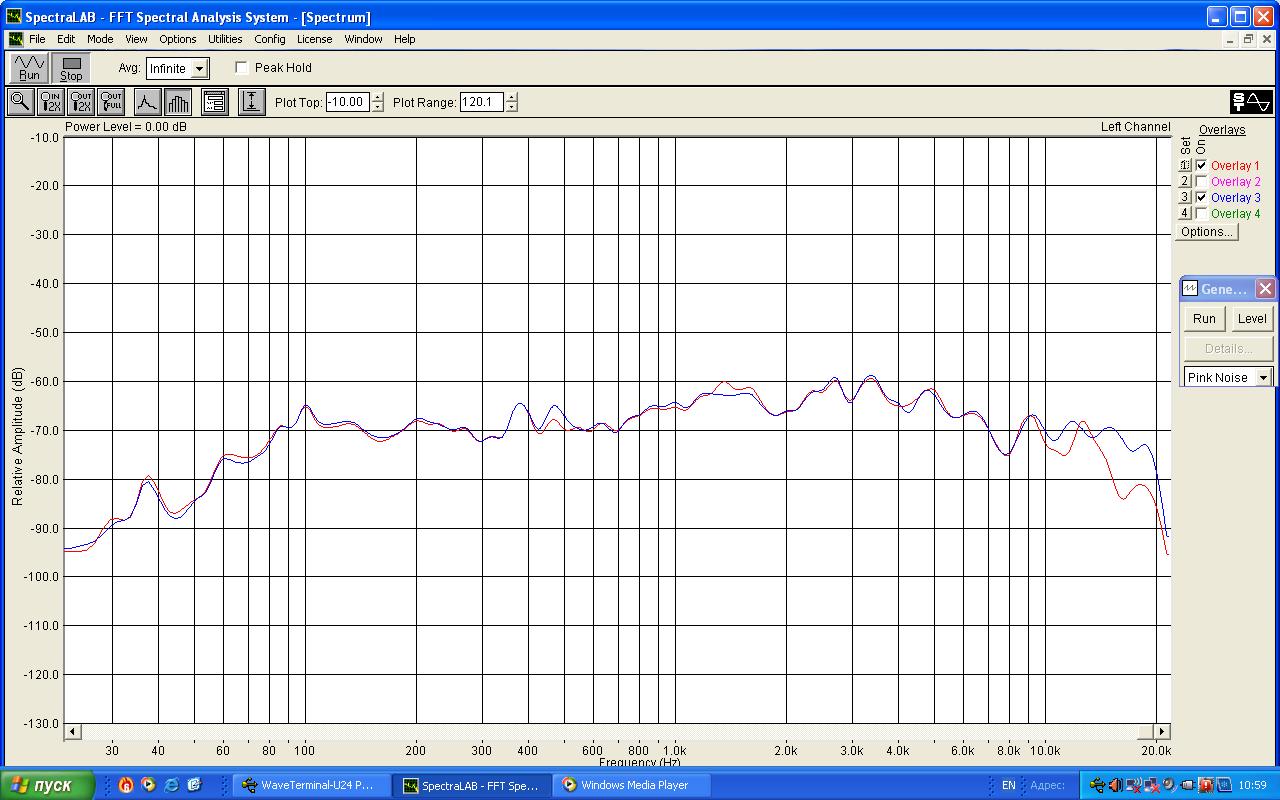This screenshot has width=1280, height=800.
Task: Click the taskbar clock showing 10:59
Action: [x=1252, y=785]
